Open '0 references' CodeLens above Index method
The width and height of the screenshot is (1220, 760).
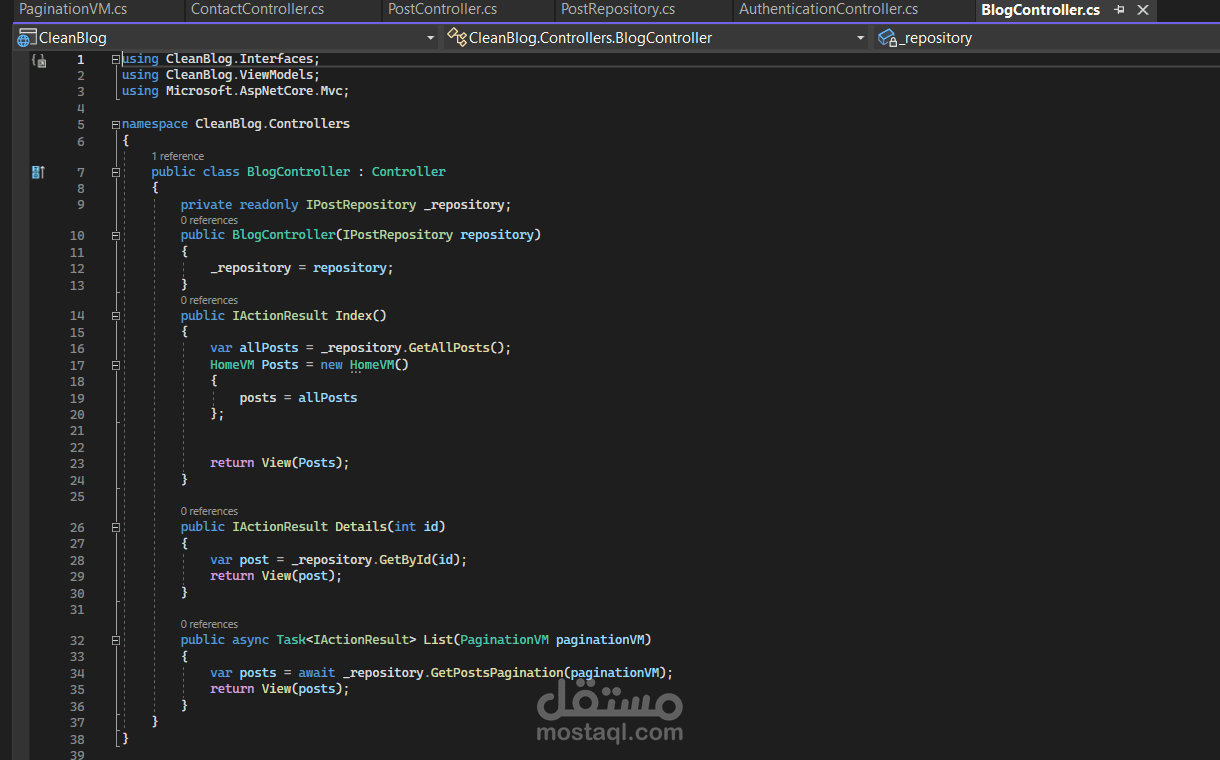tap(209, 300)
